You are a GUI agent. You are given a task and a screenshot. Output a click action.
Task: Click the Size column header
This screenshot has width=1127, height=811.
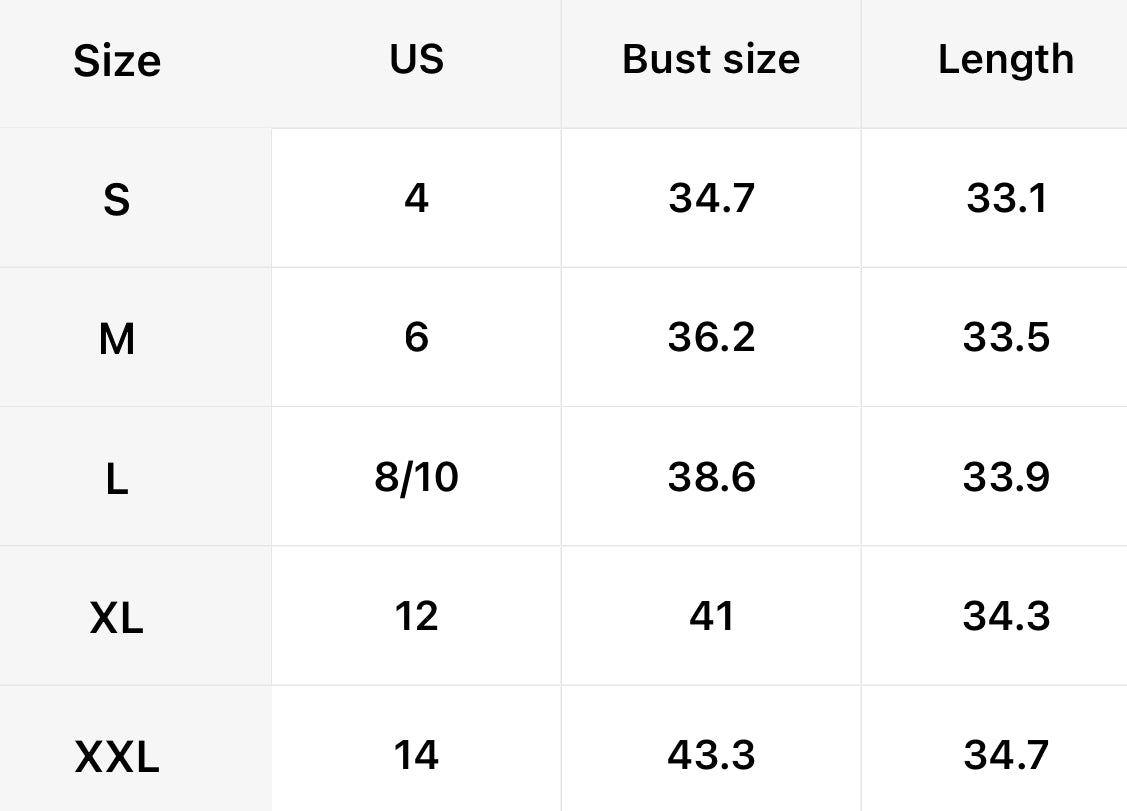[x=117, y=62]
